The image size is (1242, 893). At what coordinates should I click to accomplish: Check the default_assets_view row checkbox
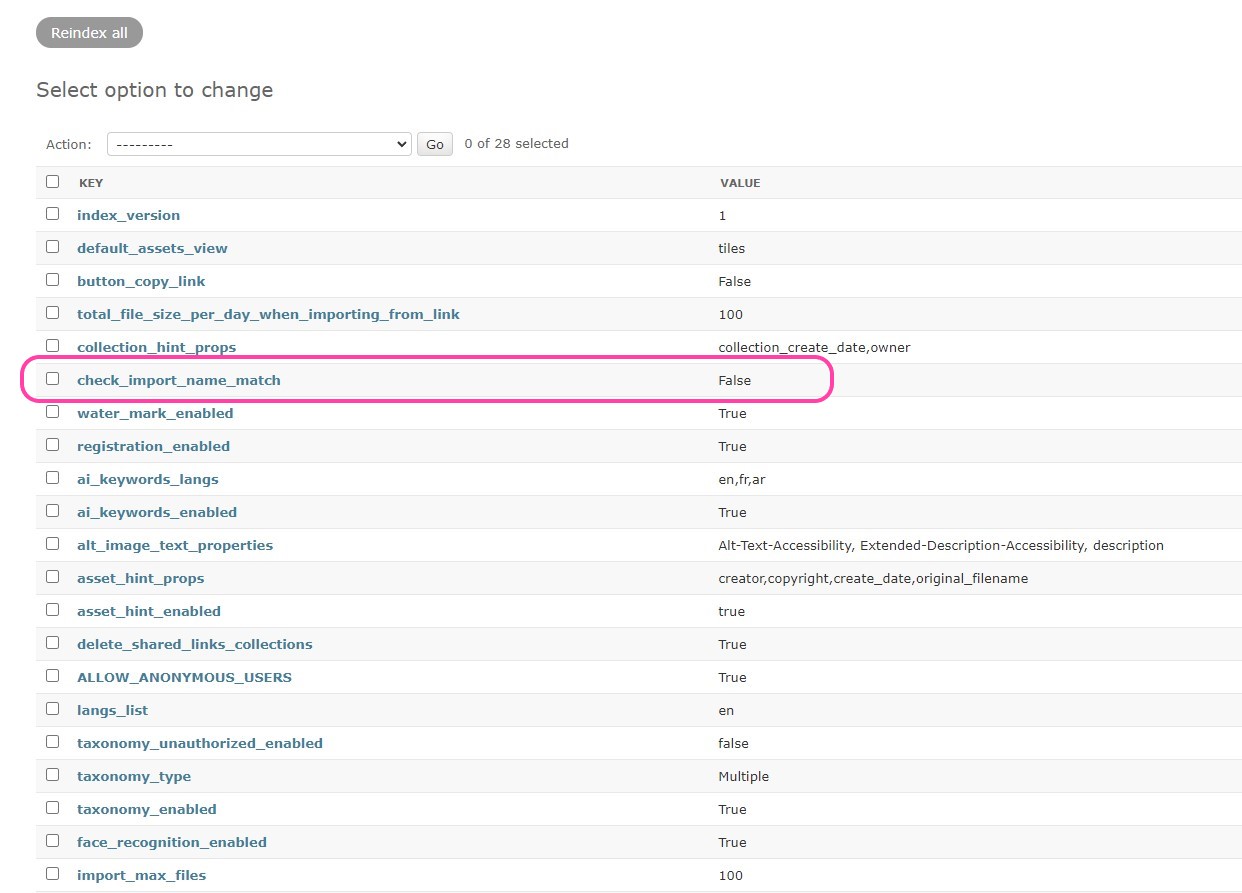pos(52,247)
